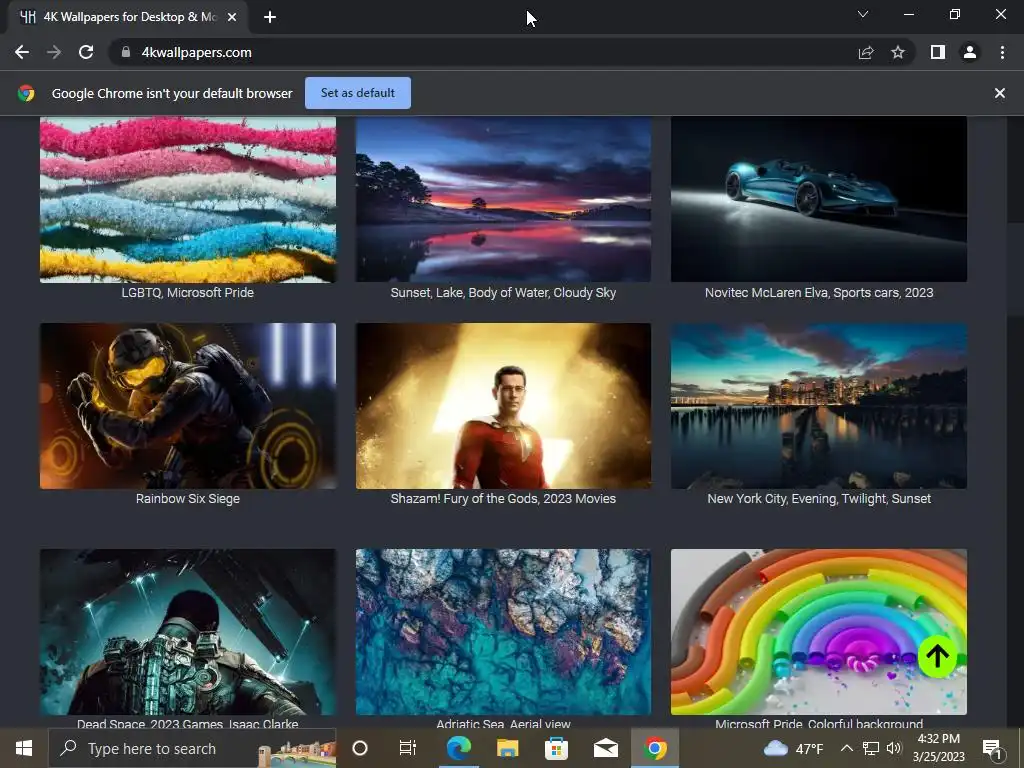Viewport: 1024px width, 768px height.
Task: Open the Shazam Fury of the Gods thumbnail
Action: tap(503, 406)
